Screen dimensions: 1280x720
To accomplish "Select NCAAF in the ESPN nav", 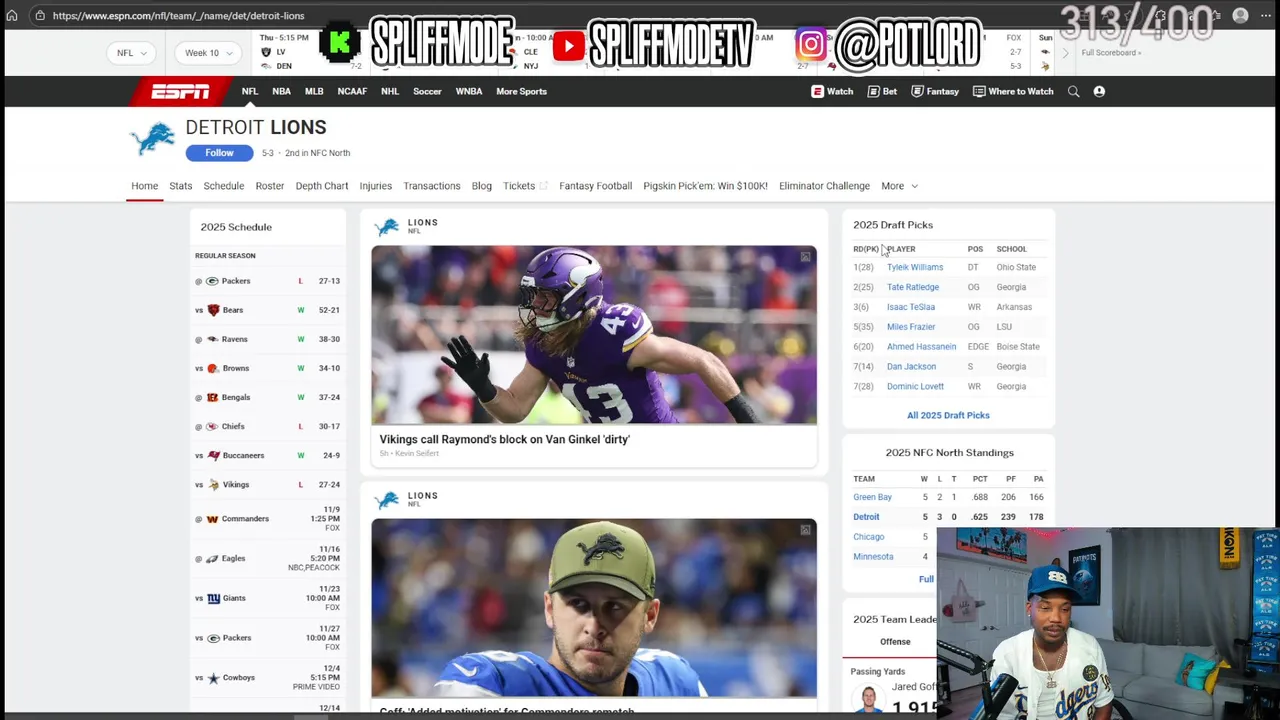I will [x=352, y=91].
